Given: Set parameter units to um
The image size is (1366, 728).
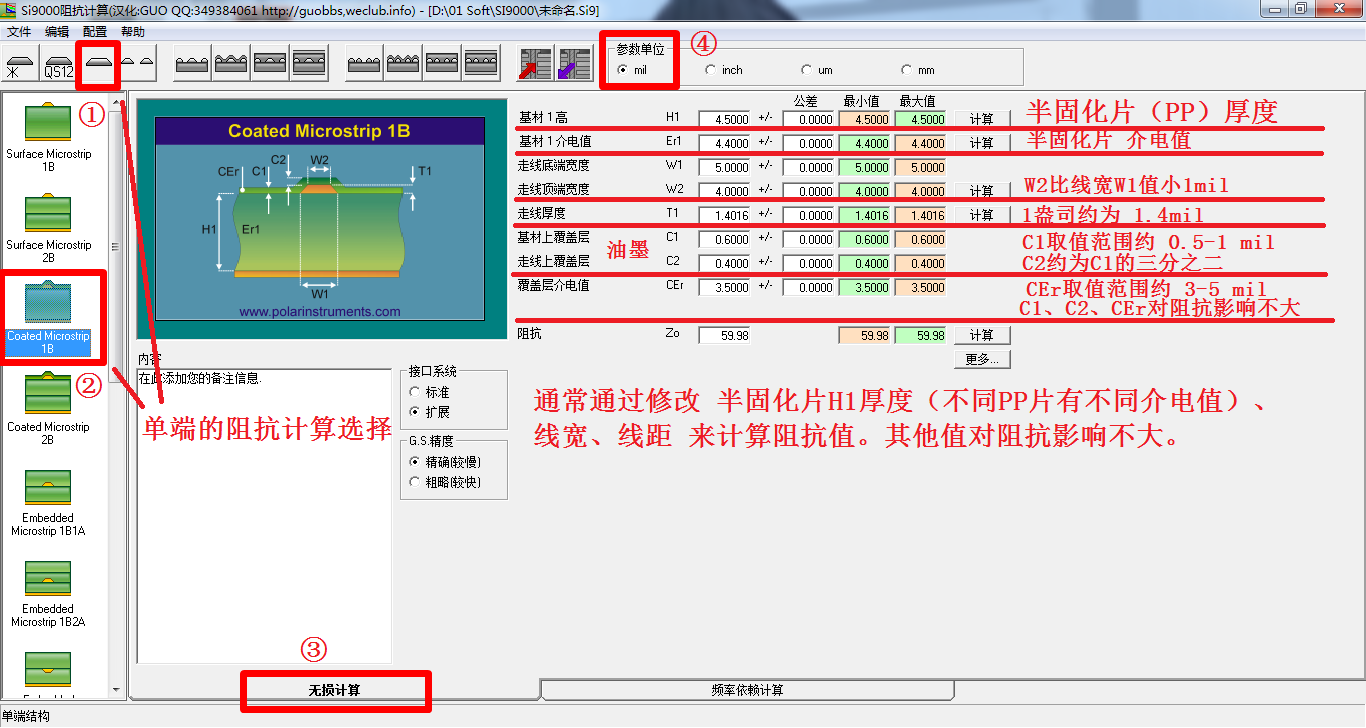Looking at the screenshot, I should (x=818, y=70).
